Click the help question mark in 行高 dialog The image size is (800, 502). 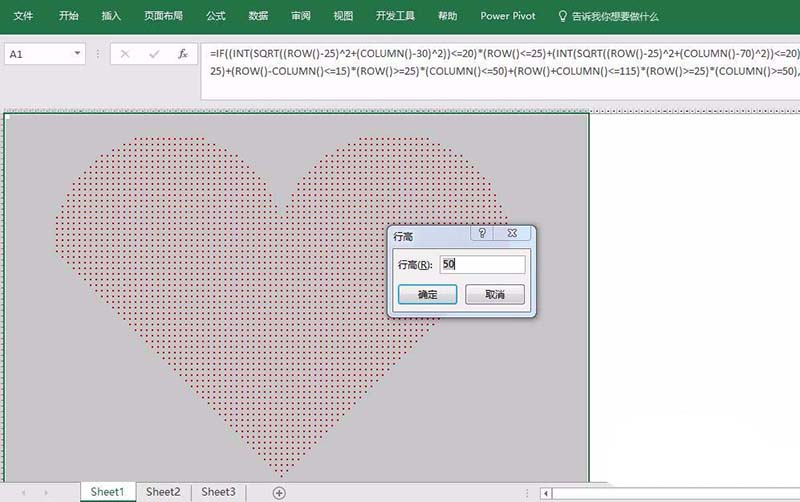point(482,234)
